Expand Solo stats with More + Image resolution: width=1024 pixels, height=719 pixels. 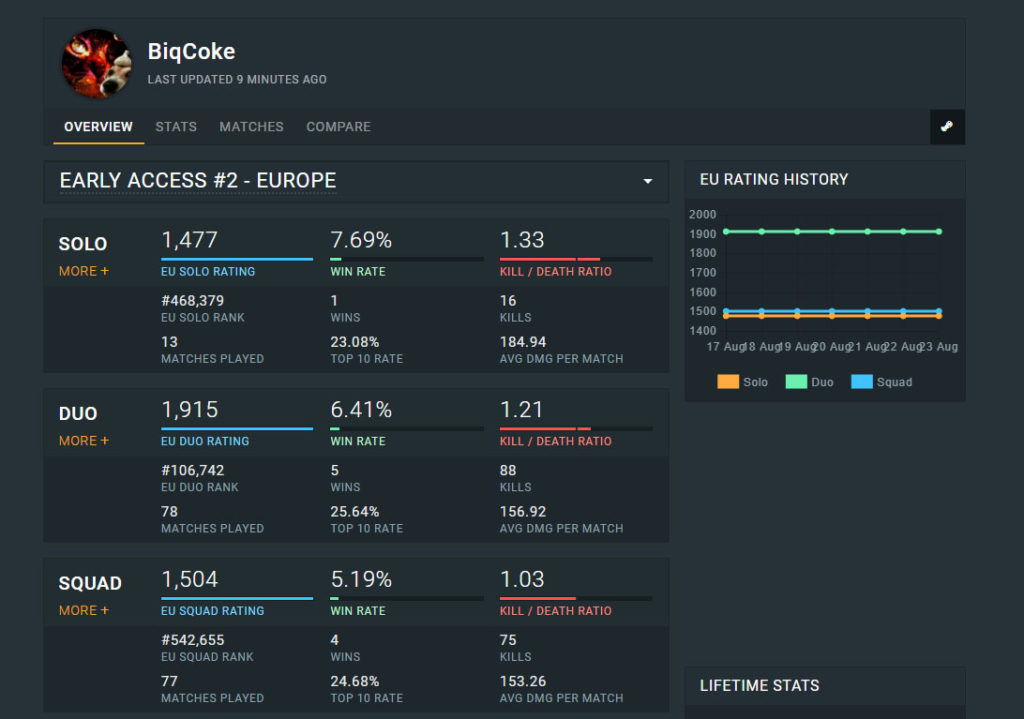click(84, 271)
